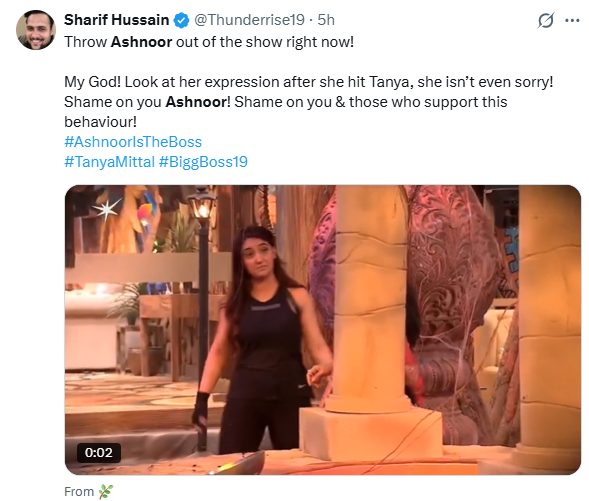Open the @Thunderrise19 handle link

pos(249,20)
